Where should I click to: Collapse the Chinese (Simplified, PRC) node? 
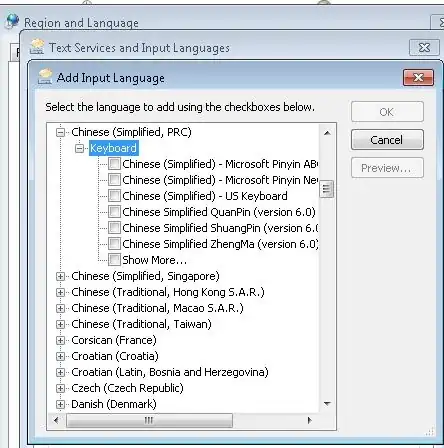click(60, 132)
